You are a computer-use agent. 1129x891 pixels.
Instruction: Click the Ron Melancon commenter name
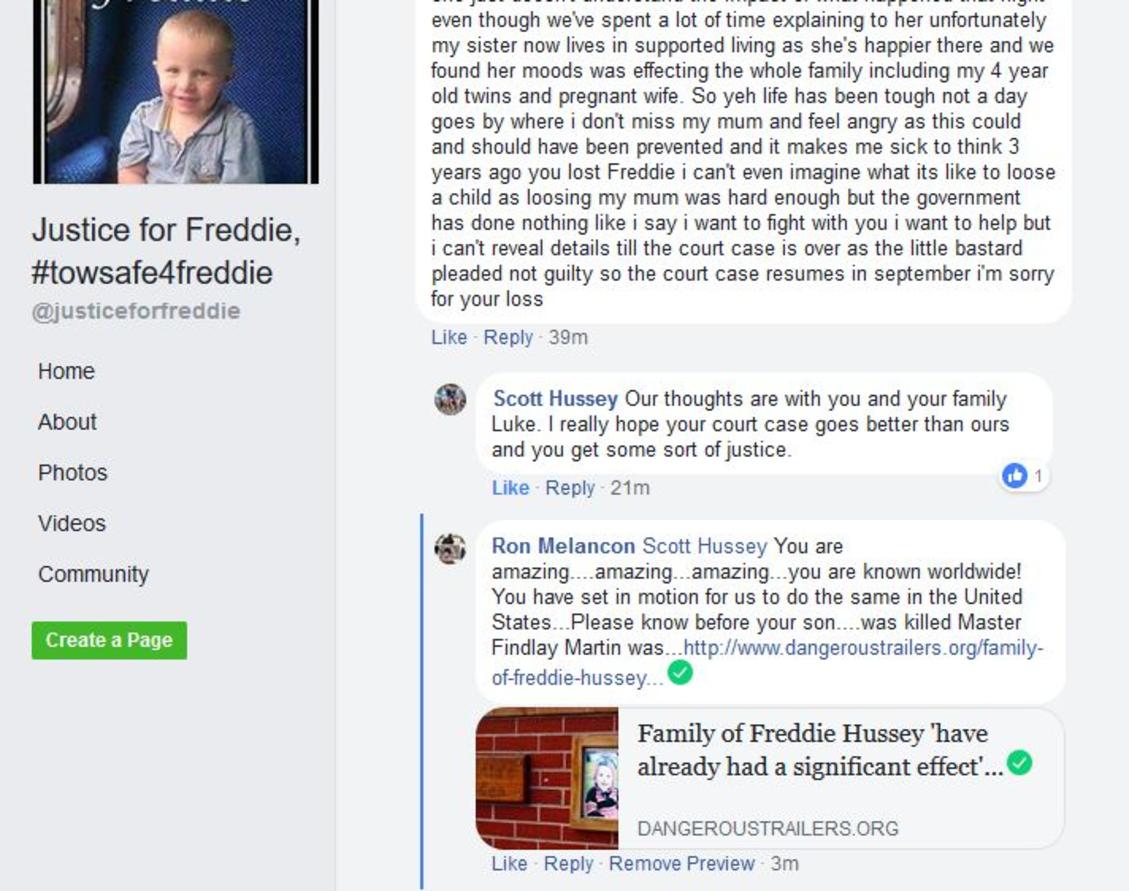click(563, 546)
